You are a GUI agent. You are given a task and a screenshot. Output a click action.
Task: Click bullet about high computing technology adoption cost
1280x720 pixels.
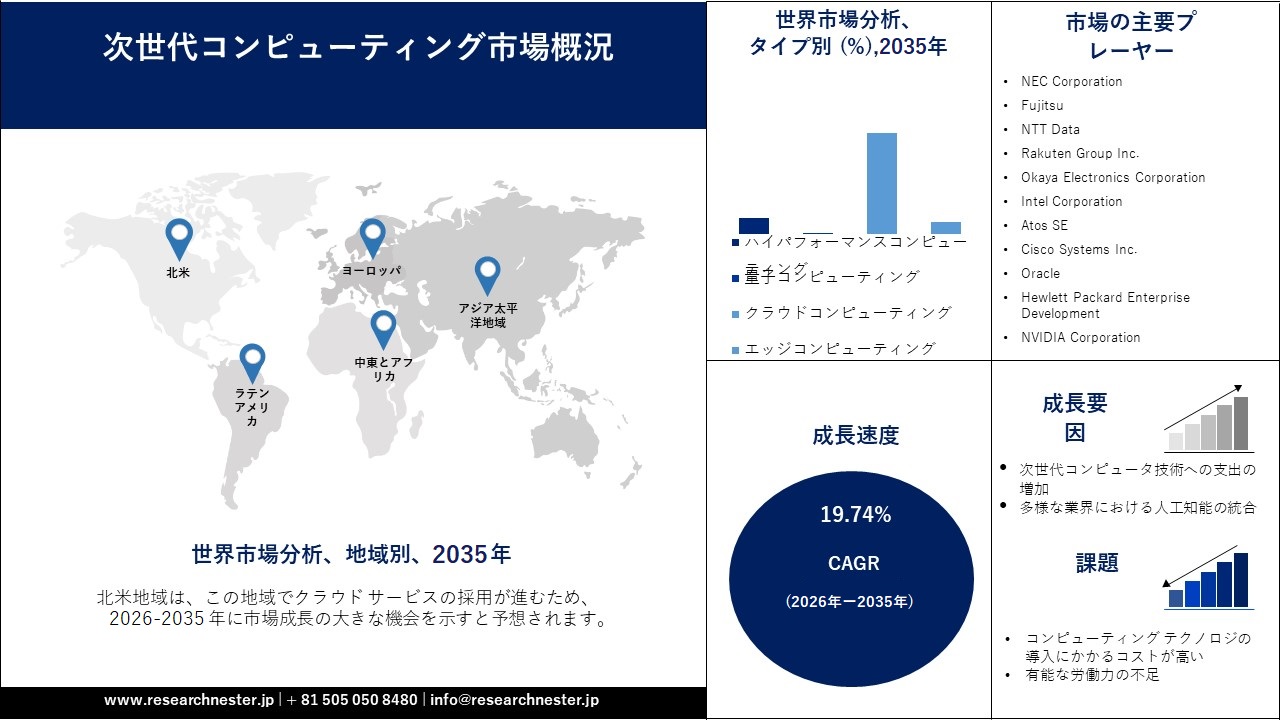pos(1137,647)
